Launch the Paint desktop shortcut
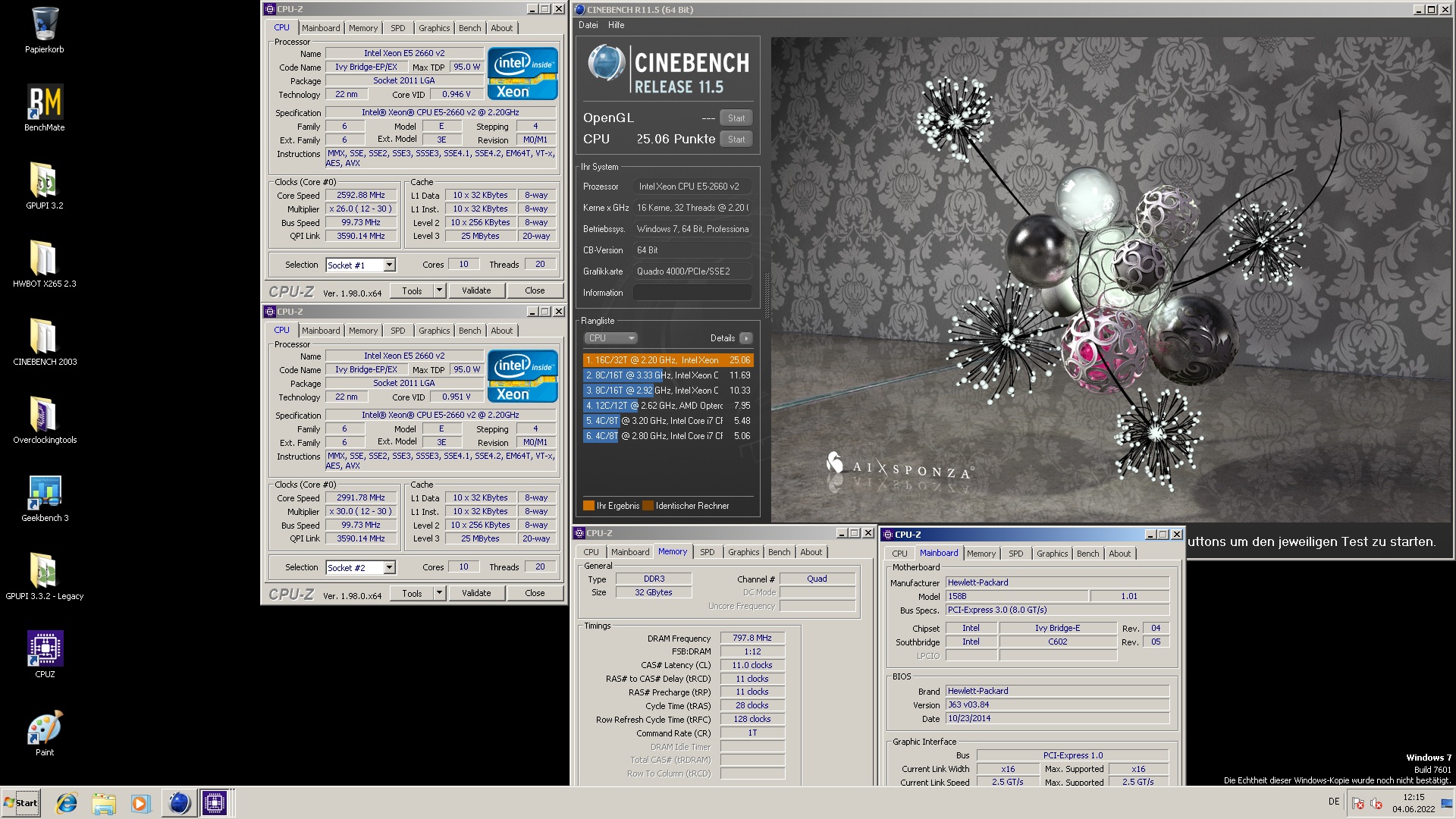1456x819 pixels. (45, 733)
